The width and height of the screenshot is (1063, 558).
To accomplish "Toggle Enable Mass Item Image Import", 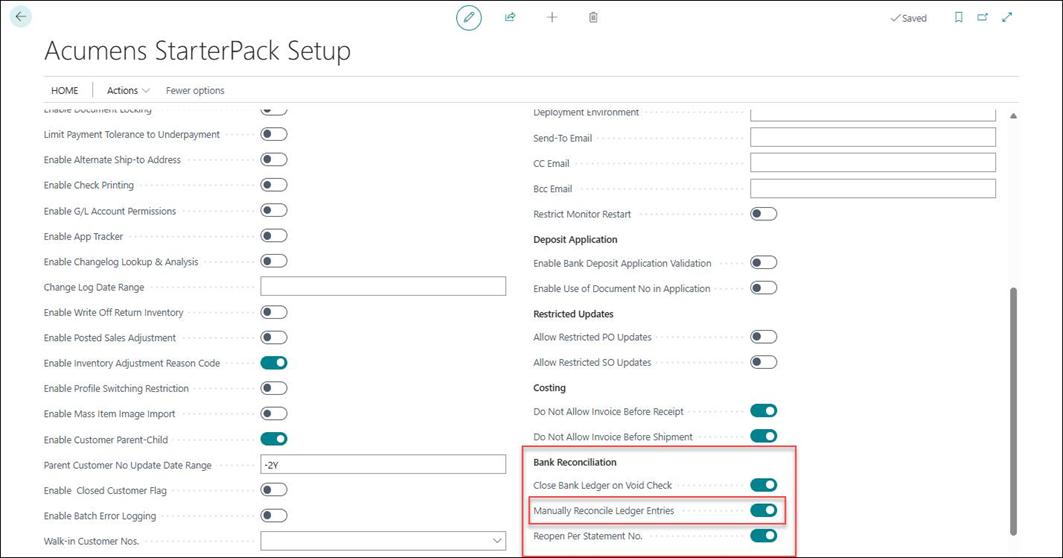I will coord(274,414).
